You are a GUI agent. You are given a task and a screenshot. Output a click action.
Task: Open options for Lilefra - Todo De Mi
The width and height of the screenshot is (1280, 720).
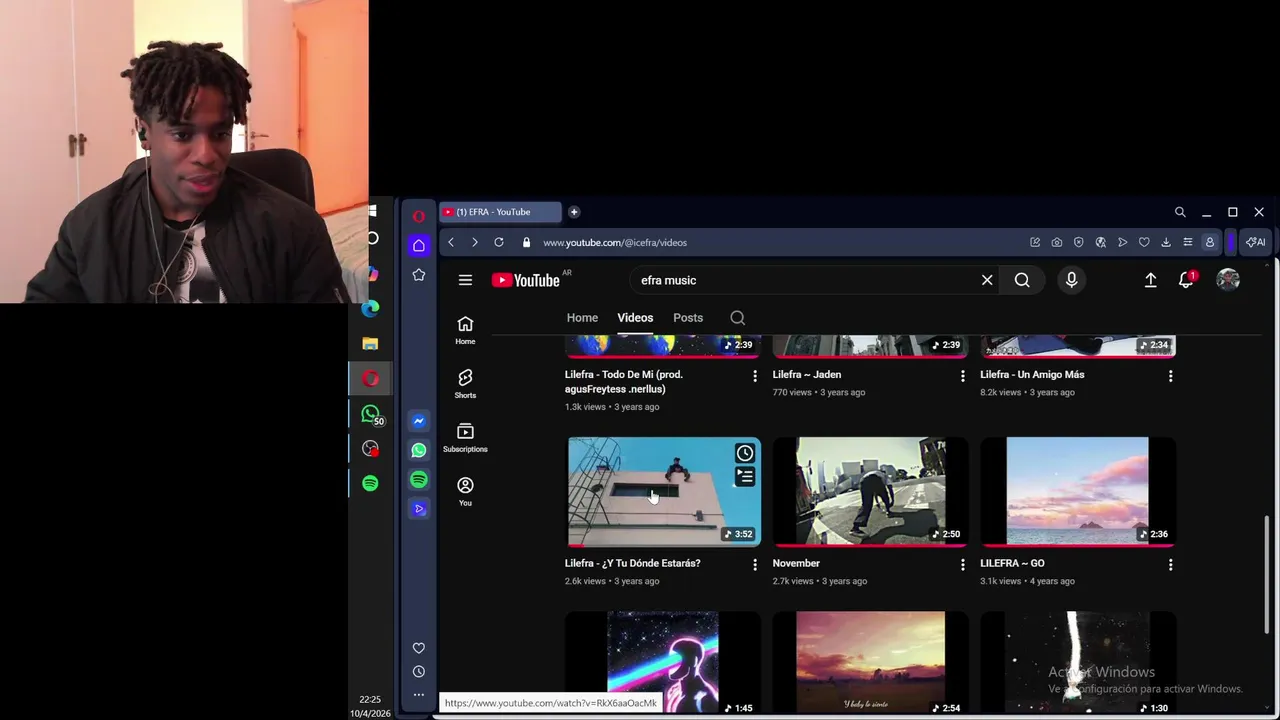point(755,376)
